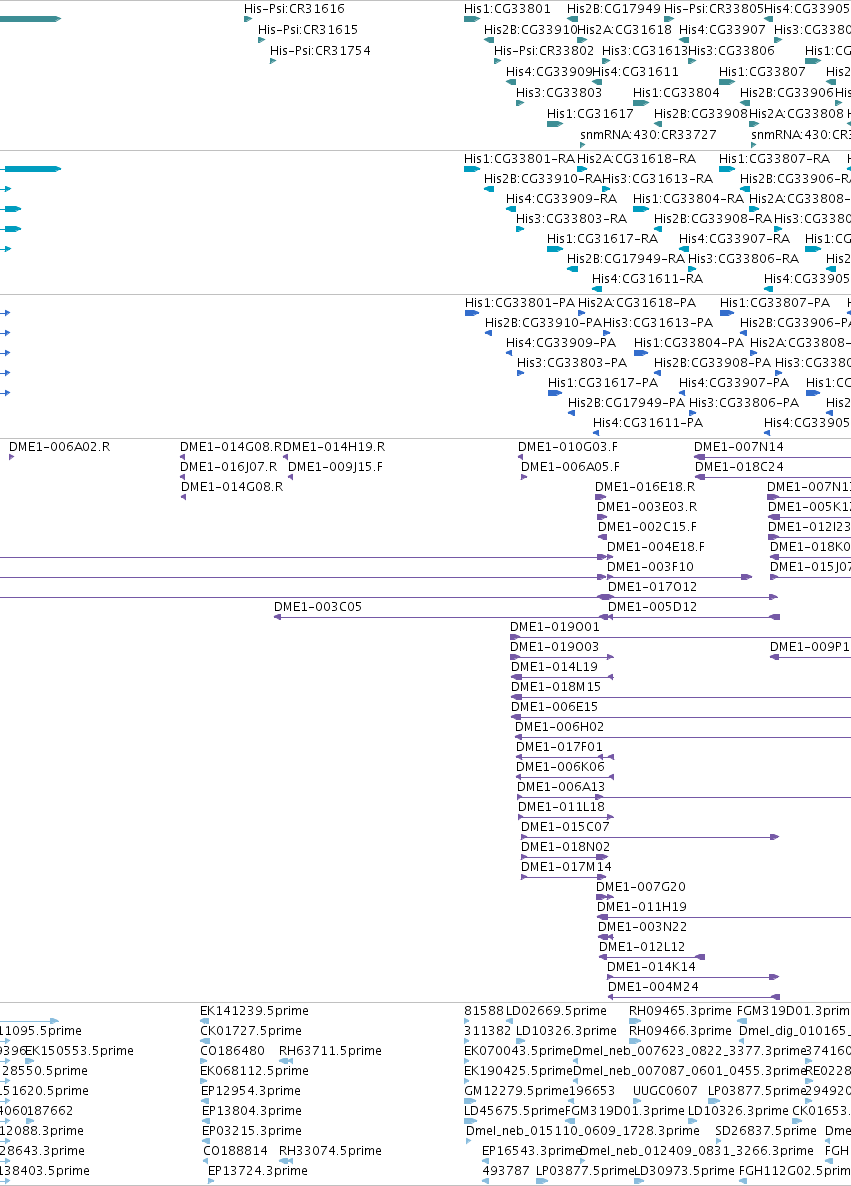This screenshot has height=1186, width=851.
Task: Select the His2B:CG17949 gene in the top track
Action: 613,9
